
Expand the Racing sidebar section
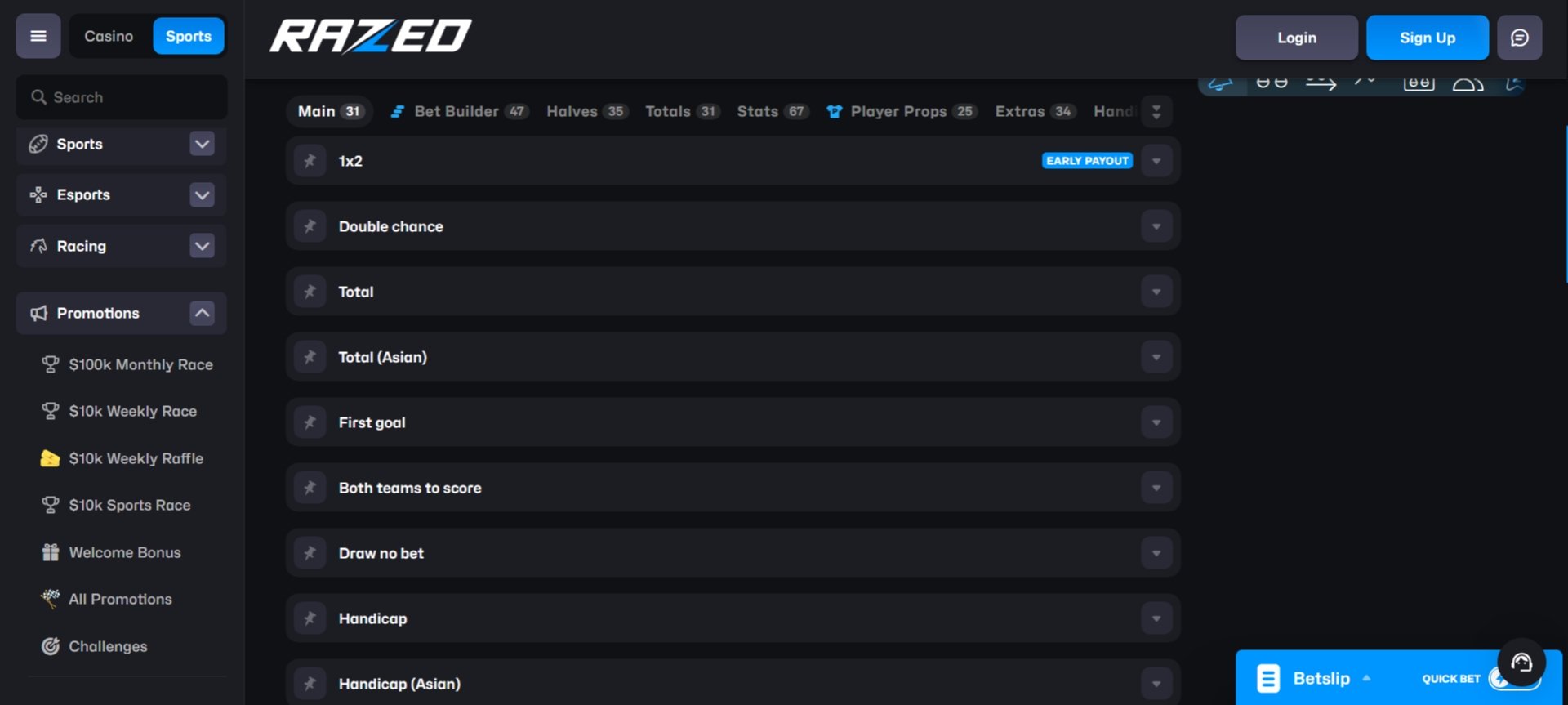pos(202,246)
